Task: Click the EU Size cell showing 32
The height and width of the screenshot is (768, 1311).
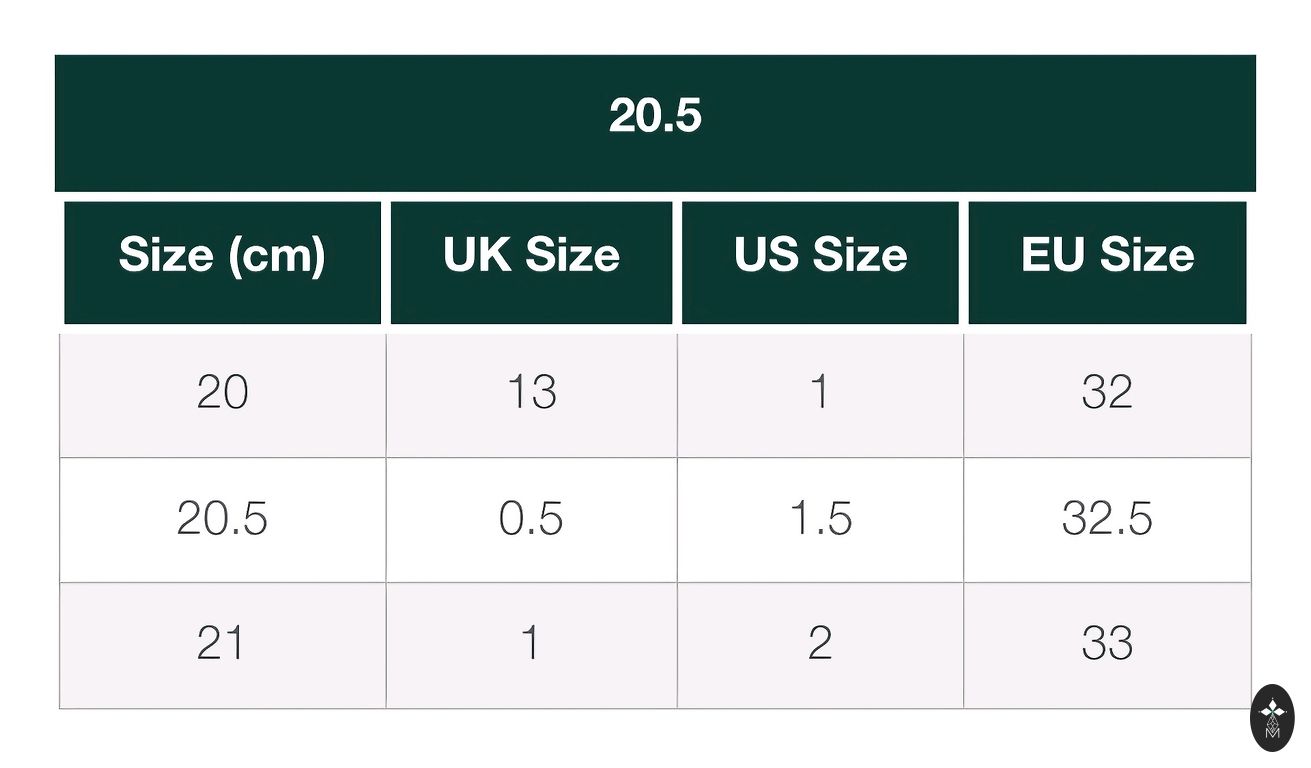Action: tap(1107, 394)
